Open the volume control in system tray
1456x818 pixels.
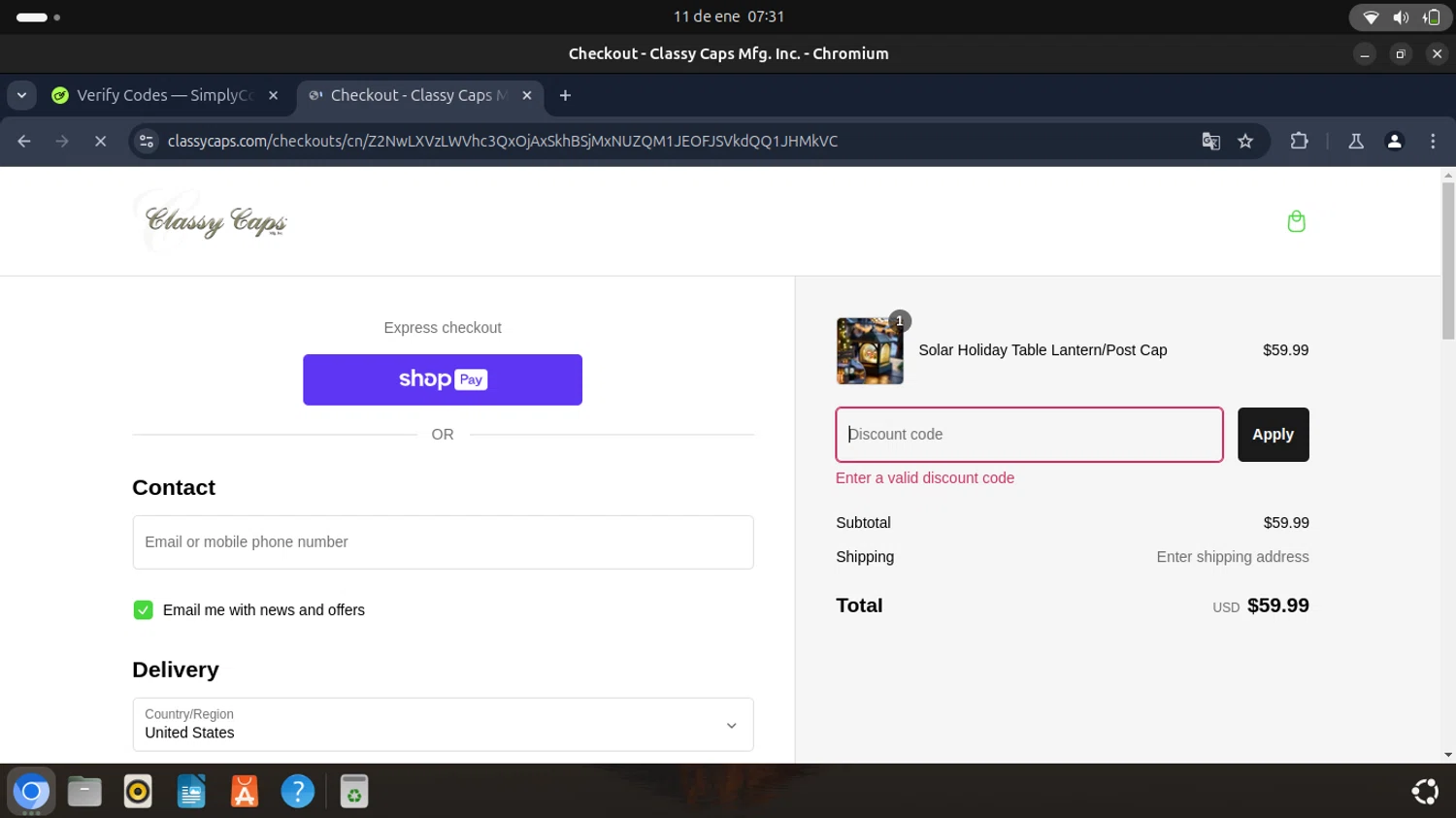tap(1401, 17)
